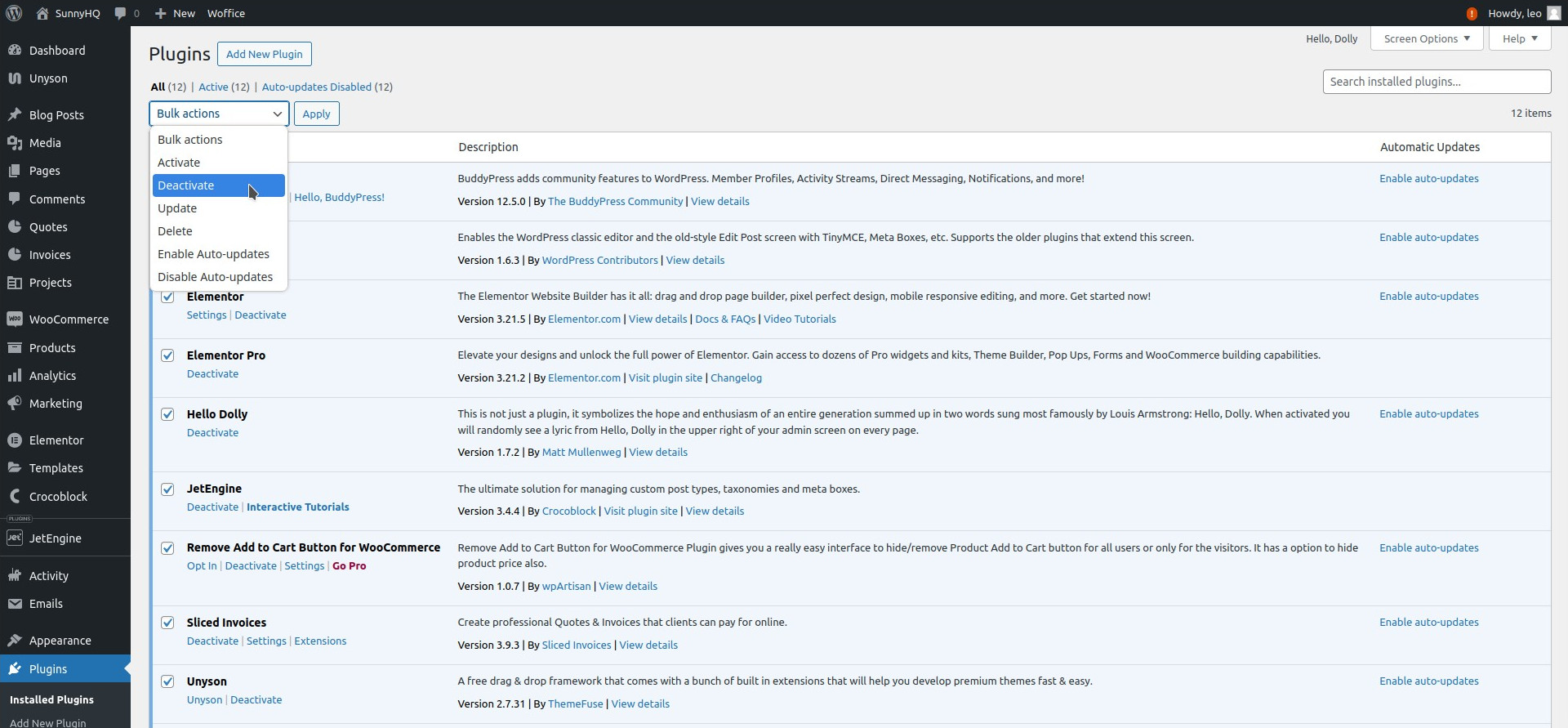Click the Marketing megaphone icon

tap(15, 404)
